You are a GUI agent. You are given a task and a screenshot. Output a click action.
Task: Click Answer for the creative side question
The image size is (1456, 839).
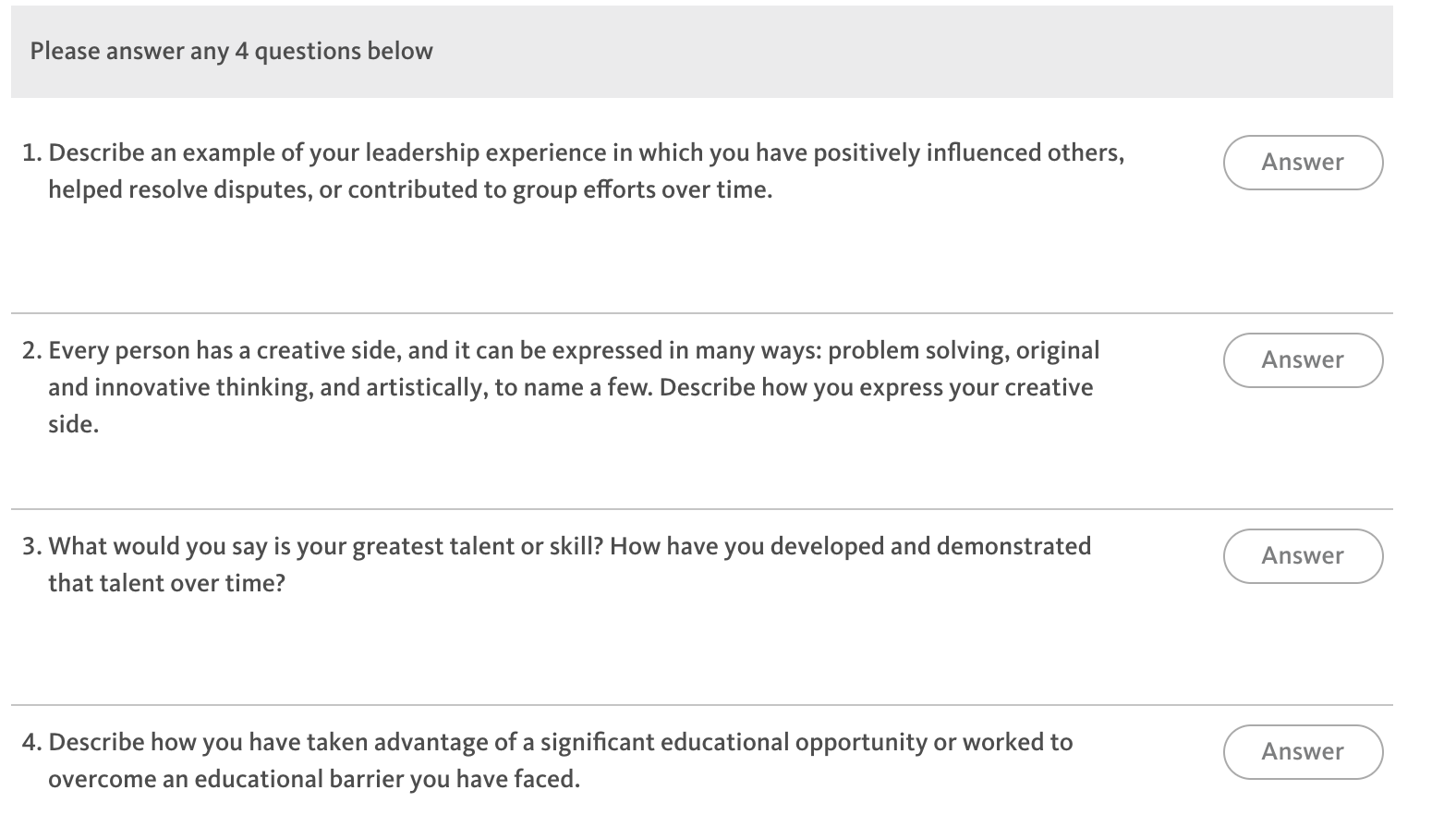pos(1302,359)
